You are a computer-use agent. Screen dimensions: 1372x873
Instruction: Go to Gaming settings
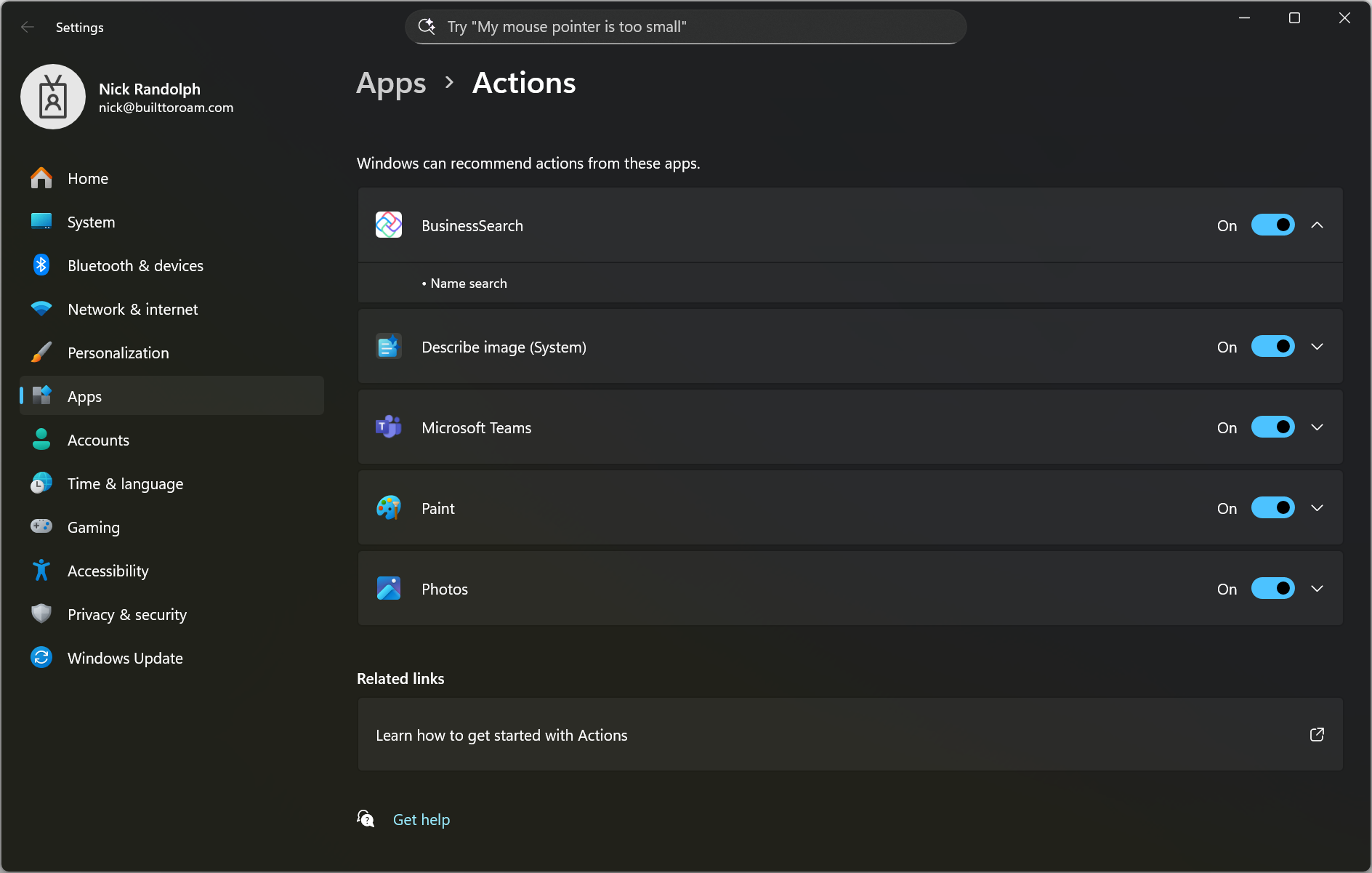[x=171, y=527]
